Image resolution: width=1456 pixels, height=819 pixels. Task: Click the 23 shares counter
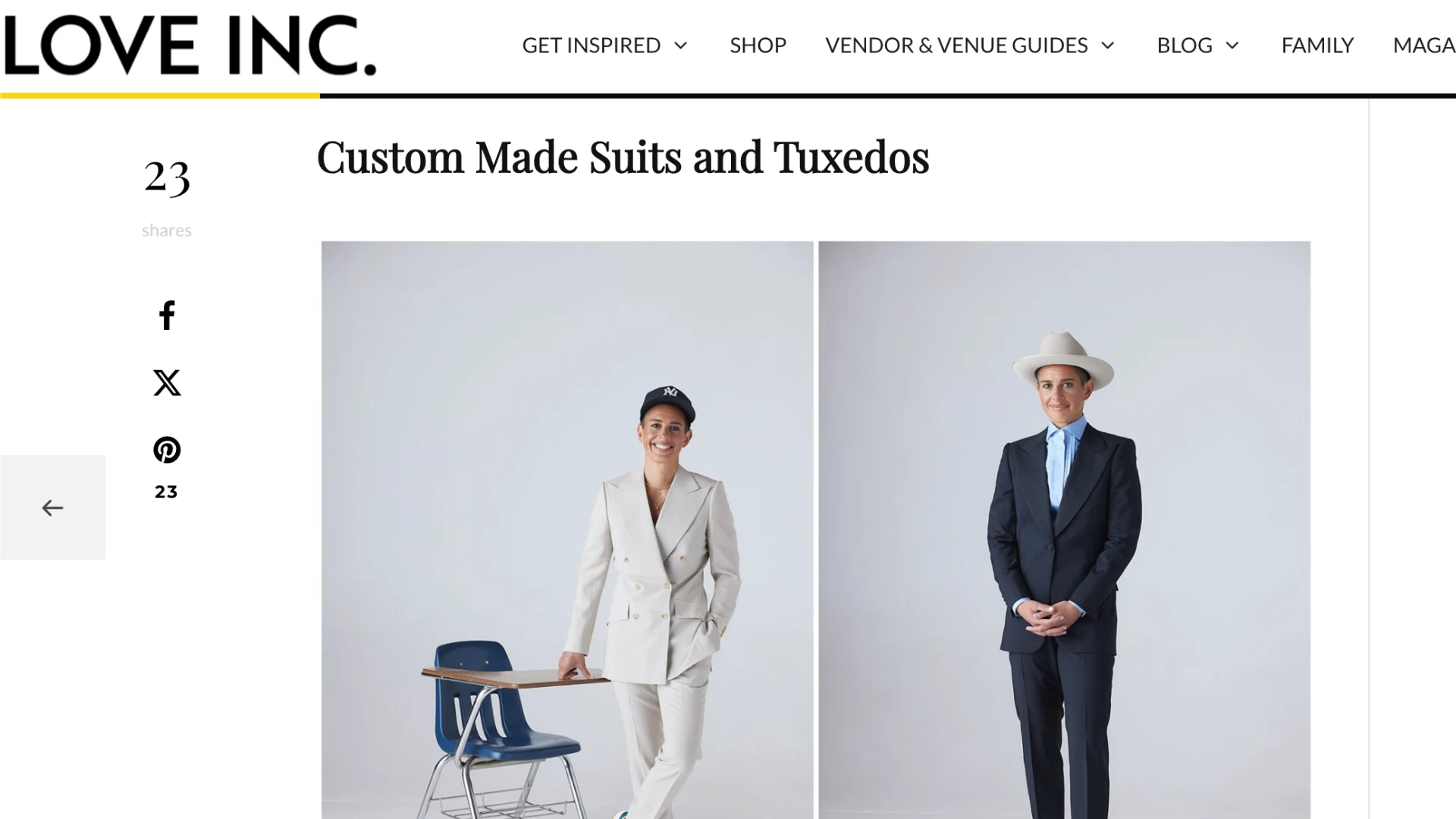[x=167, y=177]
